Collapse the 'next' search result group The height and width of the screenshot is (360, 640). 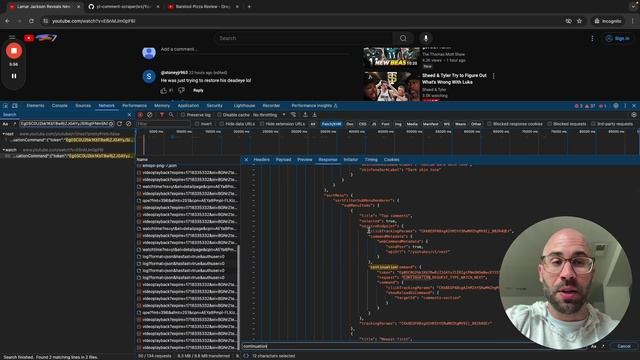(x=4, y=134)
